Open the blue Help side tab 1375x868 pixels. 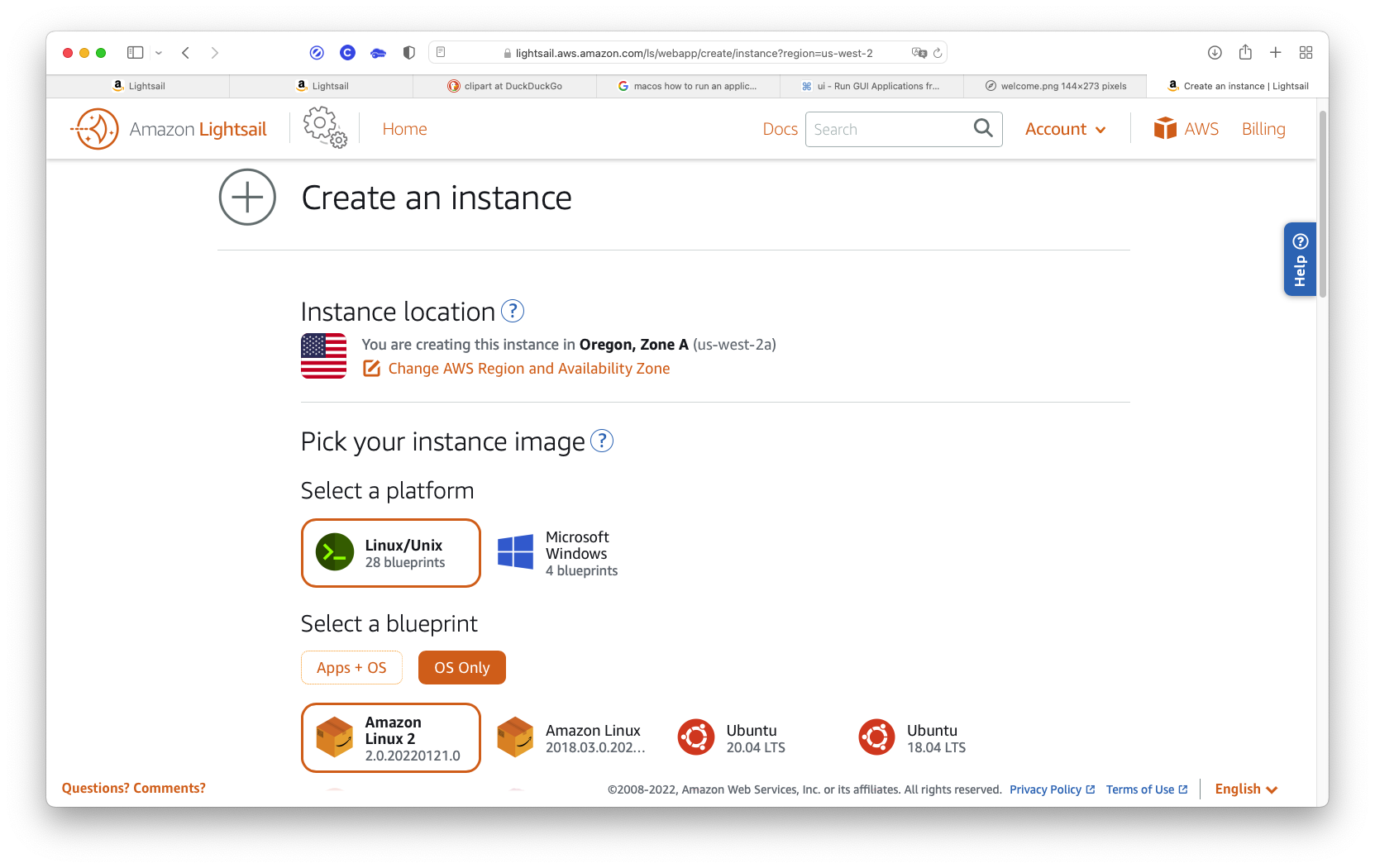click(x=1300, y=259)
